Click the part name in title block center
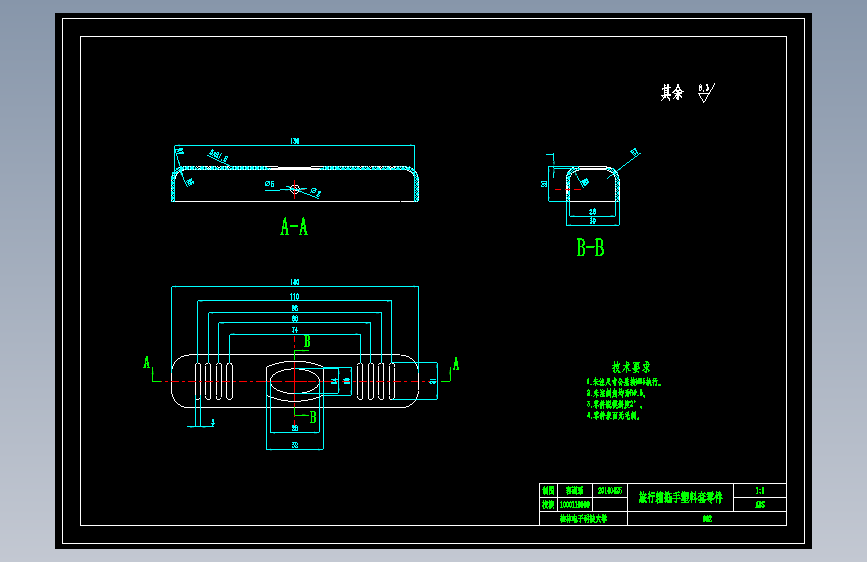Viewport: 867px width, 562px height. click(681, 497)
